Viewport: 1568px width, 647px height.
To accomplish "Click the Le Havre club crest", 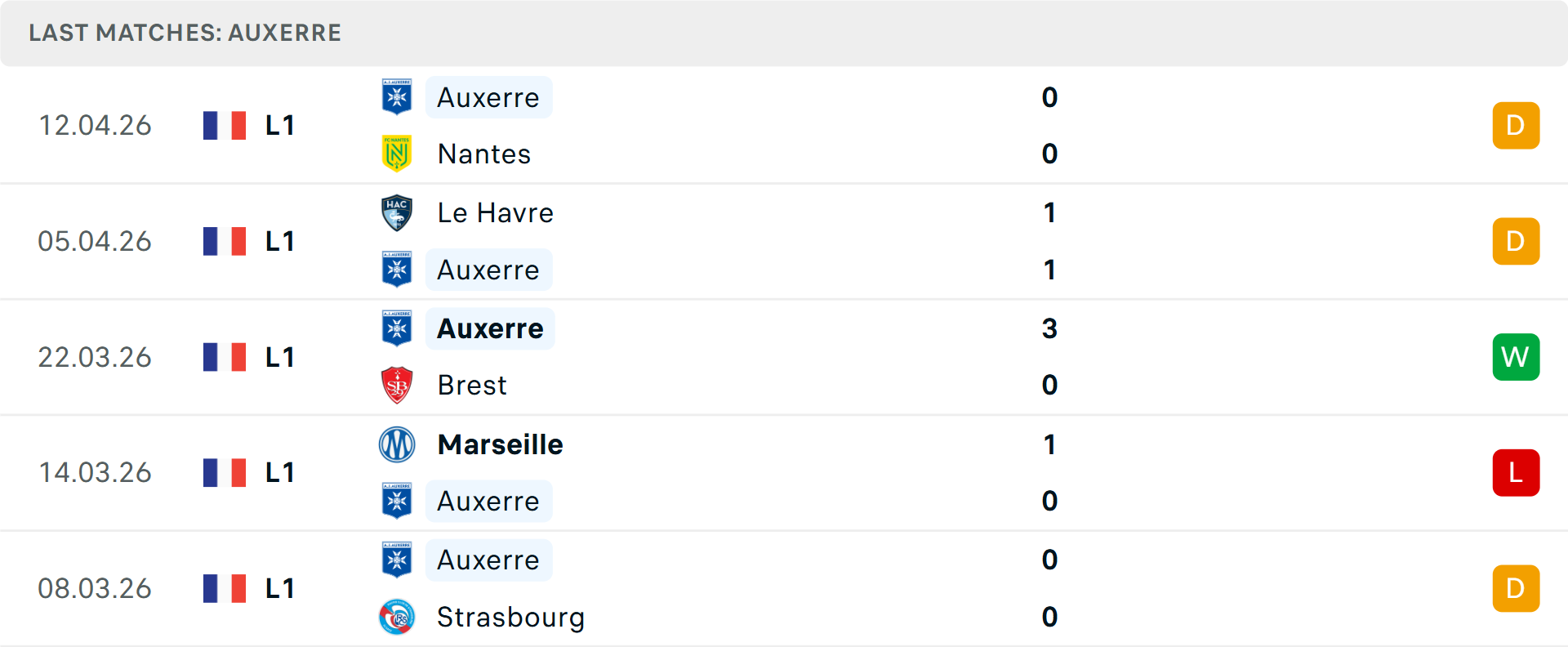I will (x=397, y=213).
